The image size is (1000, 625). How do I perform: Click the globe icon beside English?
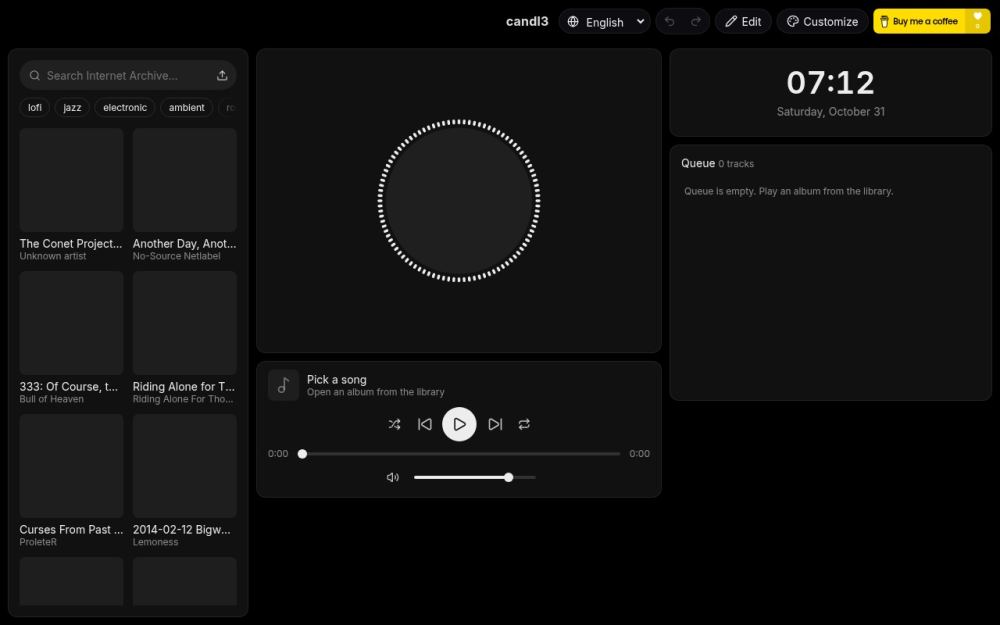[573, 22]
